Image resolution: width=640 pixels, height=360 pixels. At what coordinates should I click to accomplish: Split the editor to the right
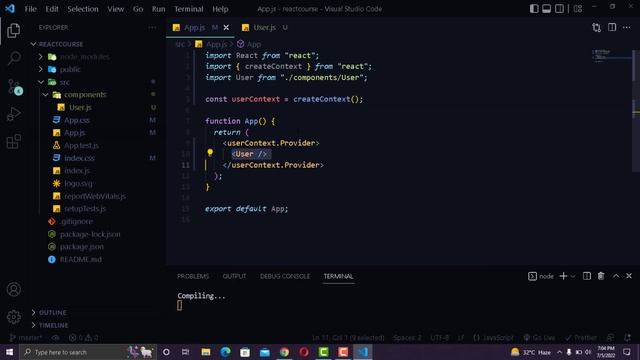tap(612, 27)
